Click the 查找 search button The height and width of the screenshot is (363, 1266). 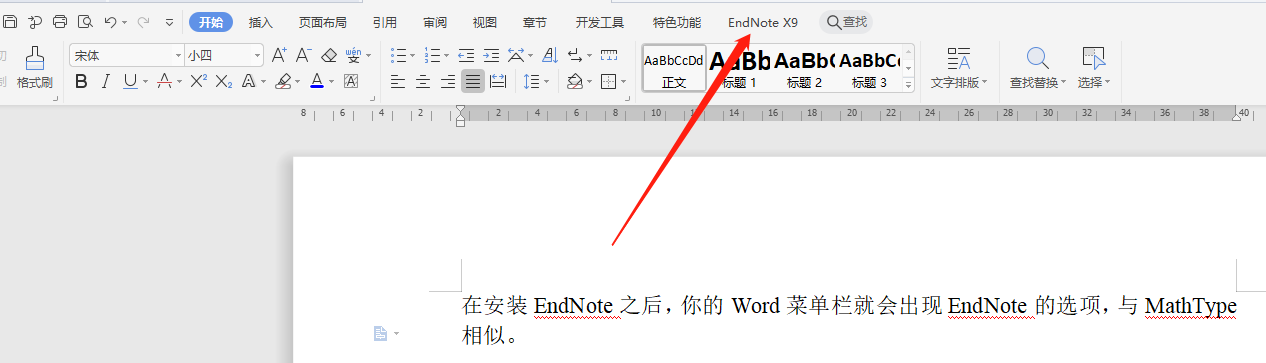tap(846, 22)
